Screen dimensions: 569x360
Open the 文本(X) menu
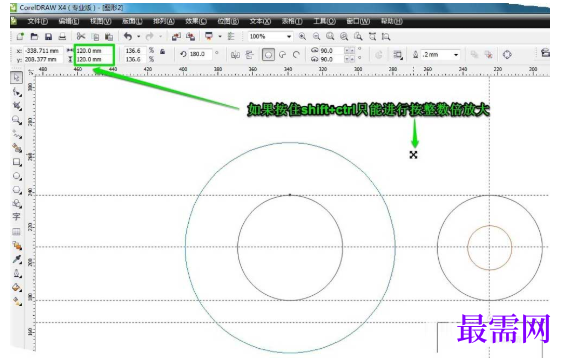[x=260, y=21]
